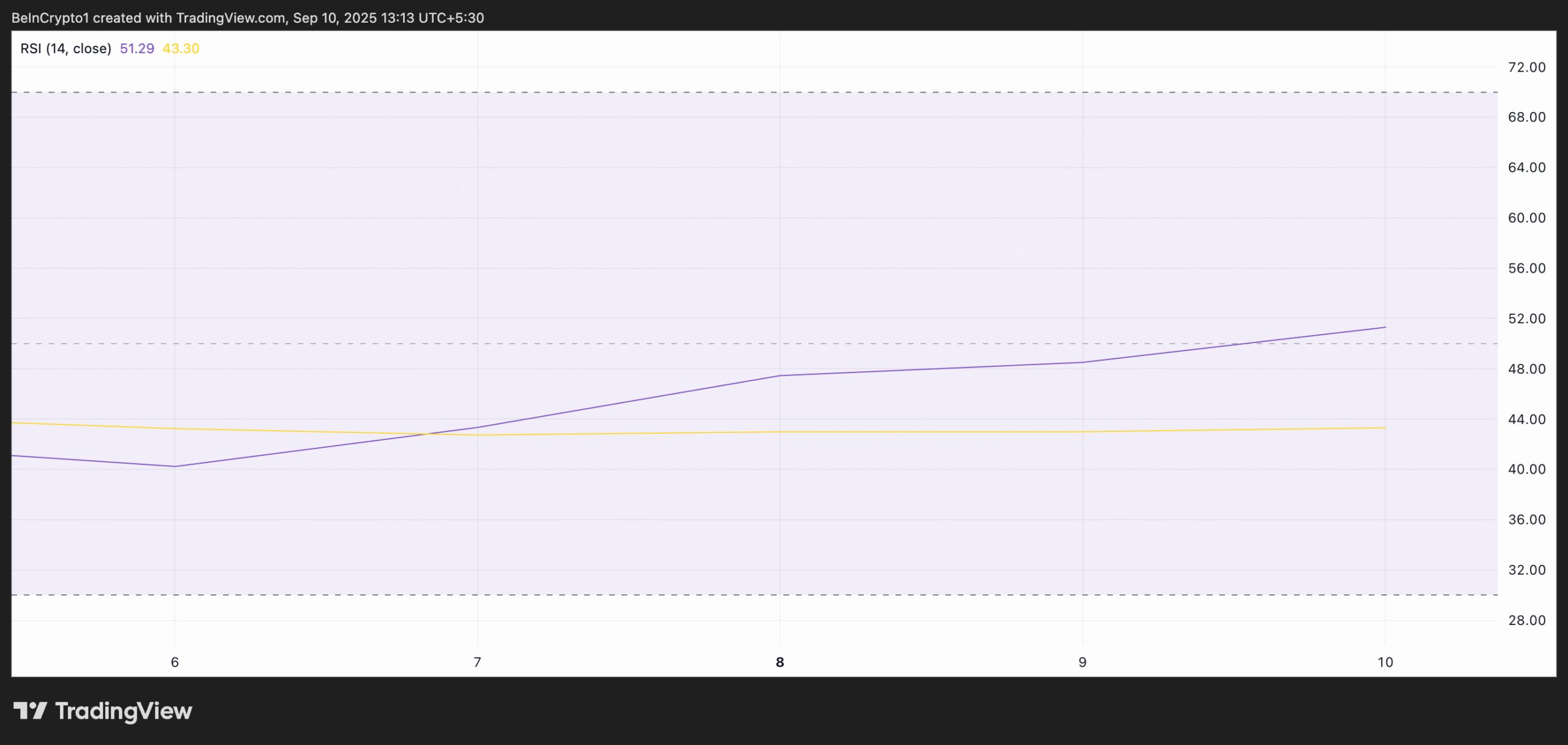This screenshot has height=745, width=1568.
Task: Click the yellow RSI-based MA value 43.30
Action: (181, 48)
